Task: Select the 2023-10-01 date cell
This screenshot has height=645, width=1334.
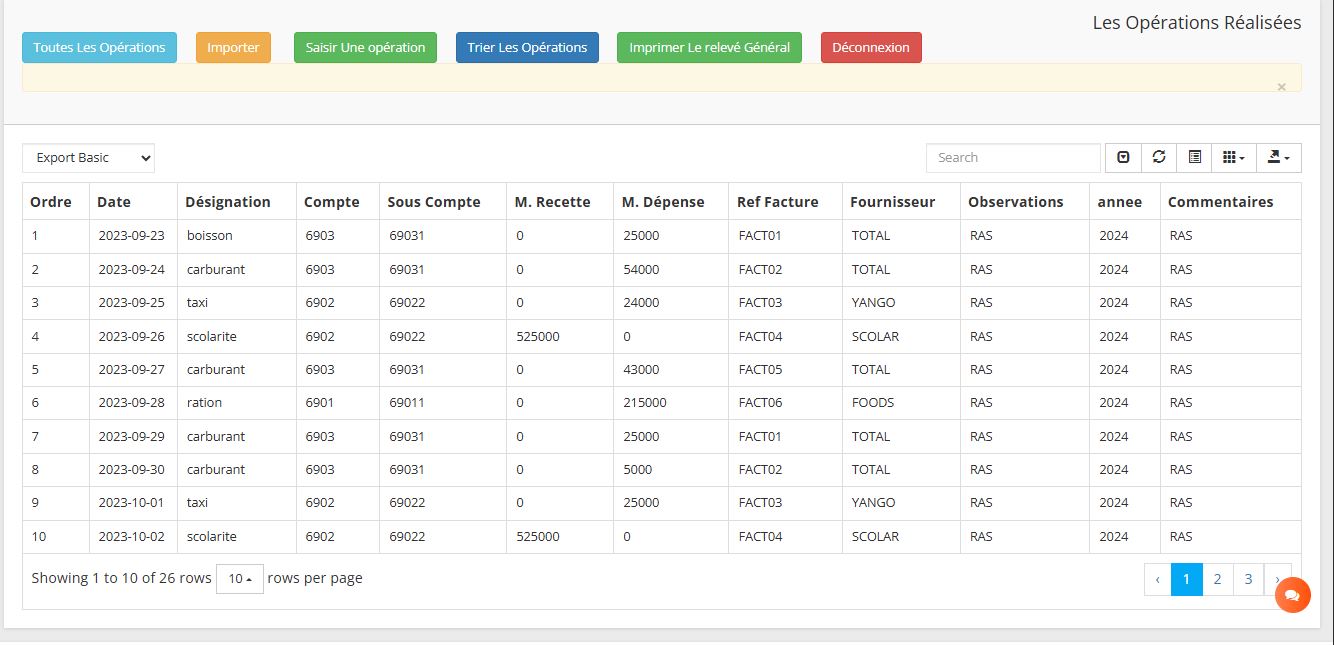Action: coord(133,503)
